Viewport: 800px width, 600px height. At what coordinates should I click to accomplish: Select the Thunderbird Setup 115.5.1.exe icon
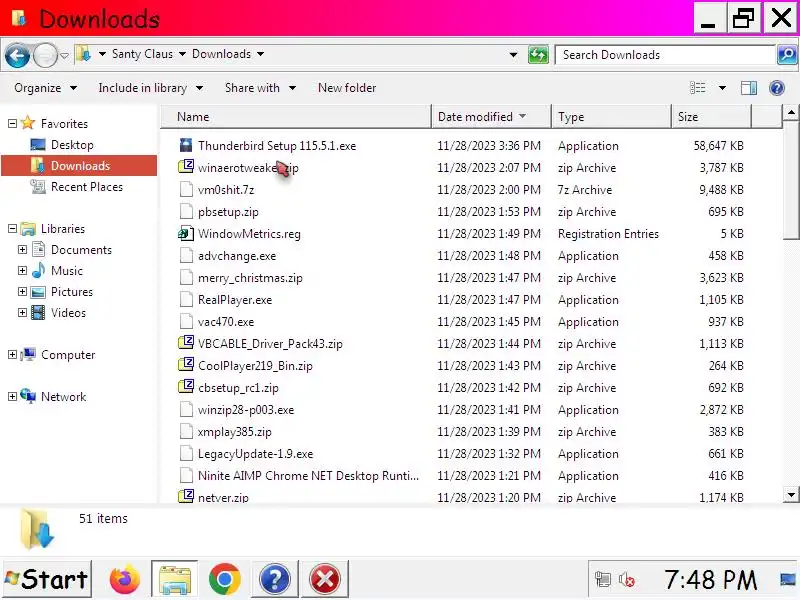pos(186,145)
